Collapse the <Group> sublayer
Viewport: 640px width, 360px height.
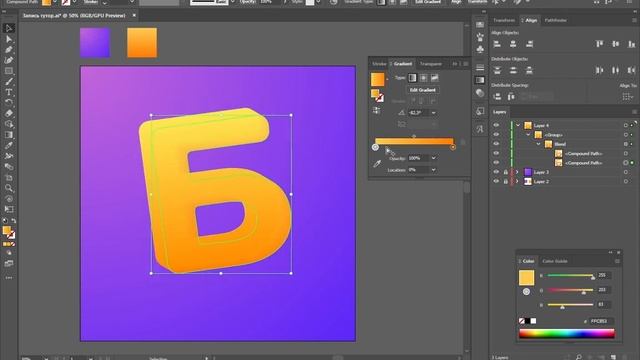(x=528, y=135)
